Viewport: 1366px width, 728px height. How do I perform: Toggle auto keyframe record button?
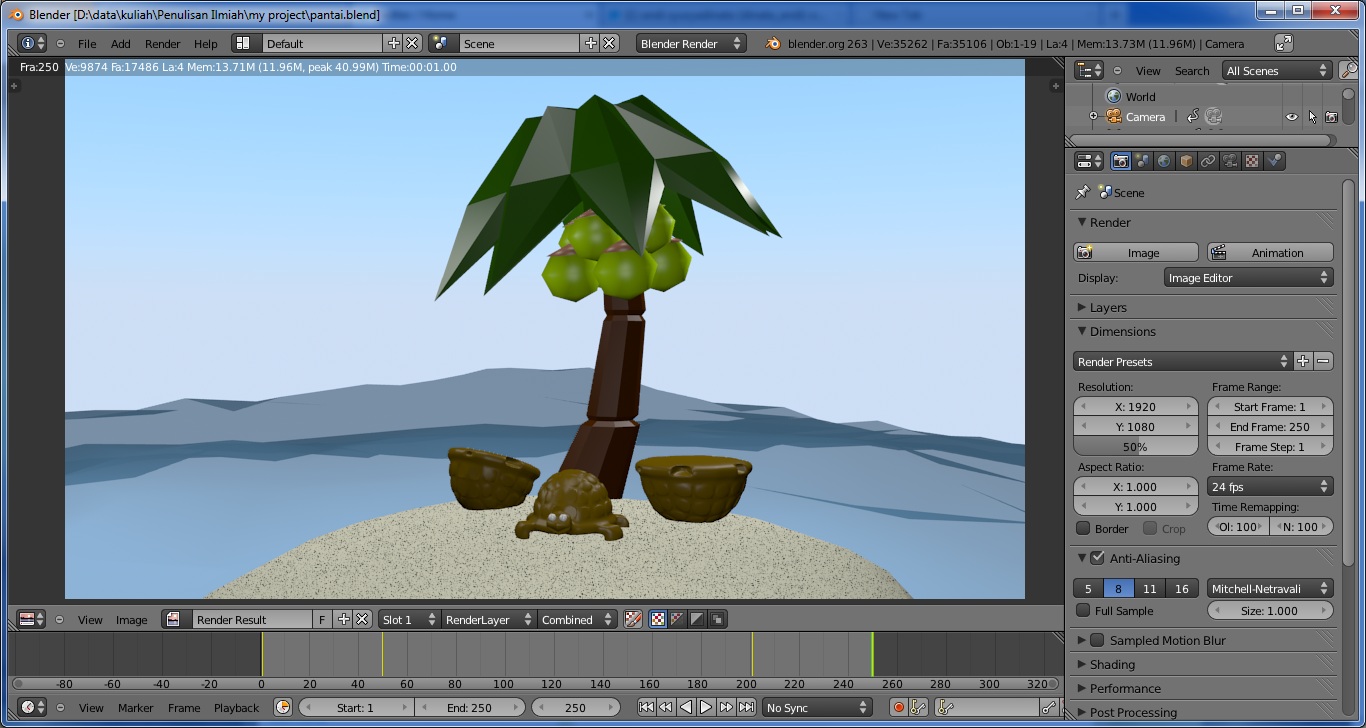click(899, 707)
